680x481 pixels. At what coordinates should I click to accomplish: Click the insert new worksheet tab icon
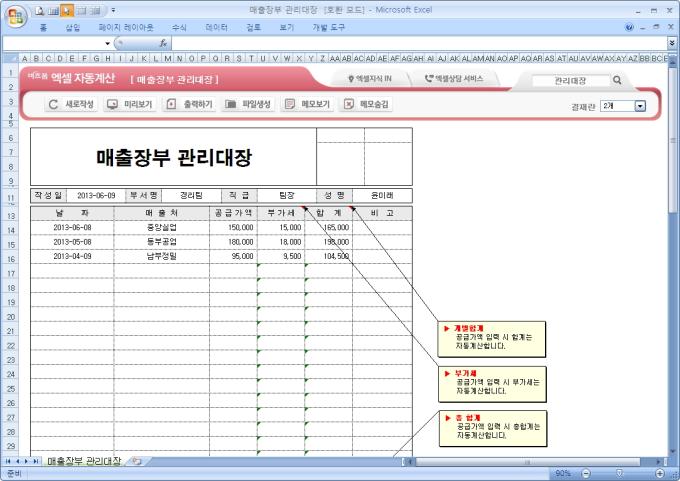[137, 461]
